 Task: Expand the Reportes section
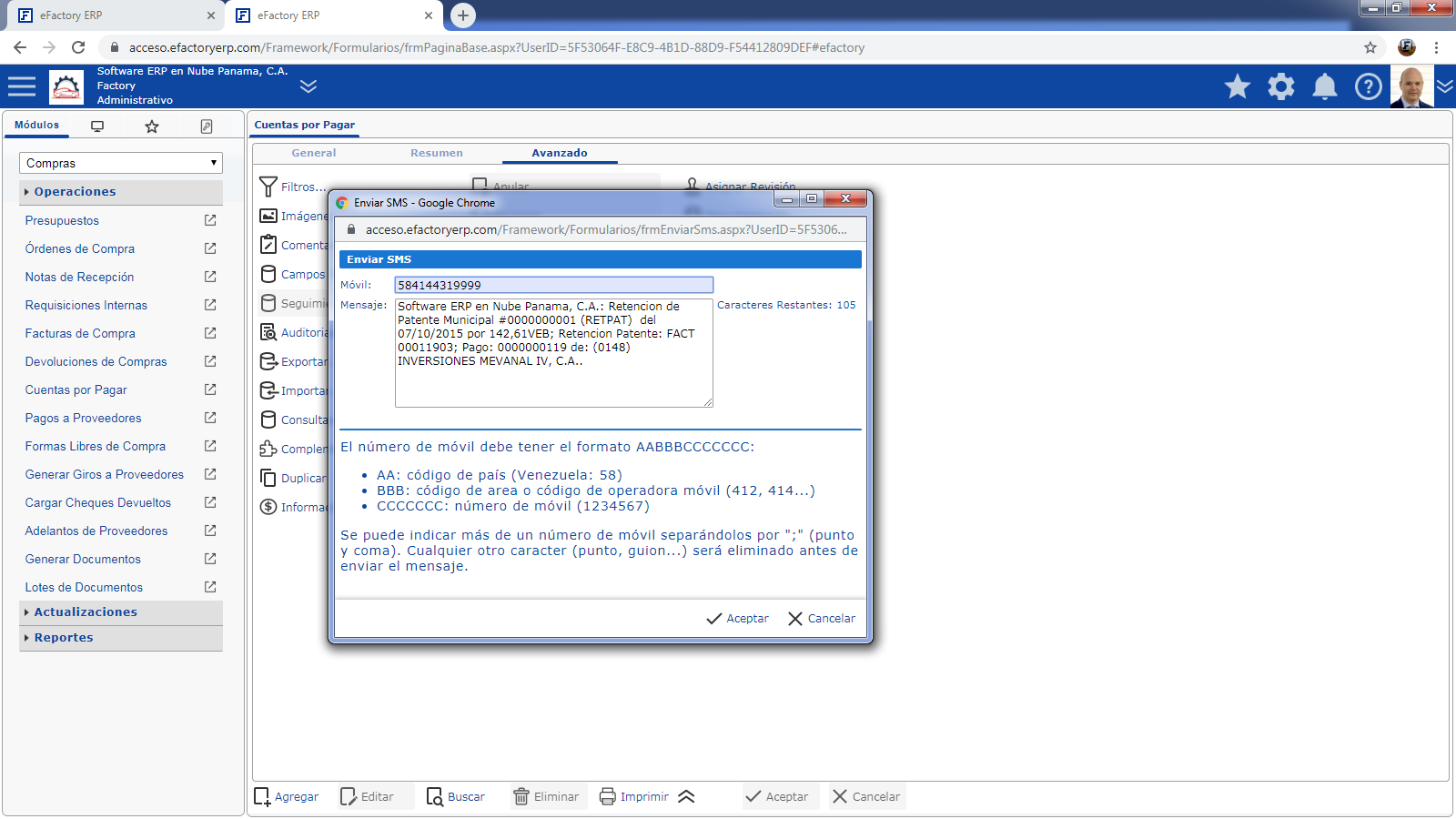tap(121, 638)
